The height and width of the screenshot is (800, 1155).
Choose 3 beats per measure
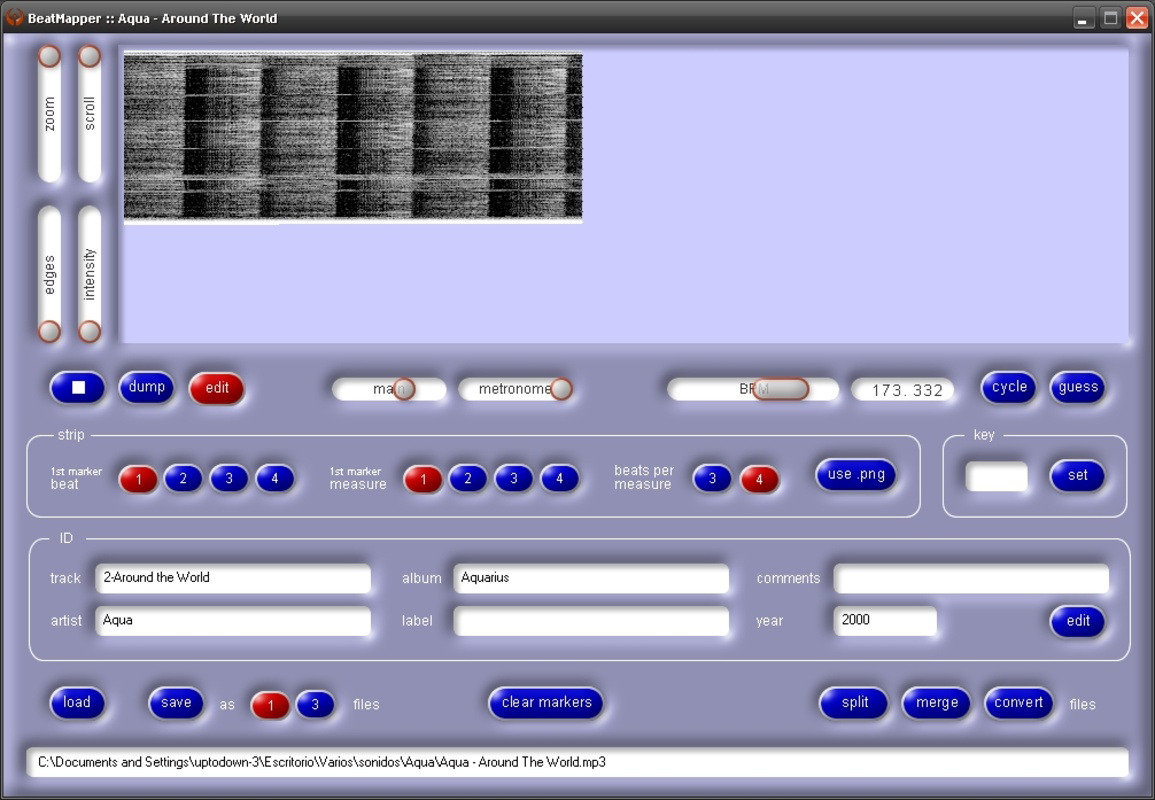coord(712,479)
